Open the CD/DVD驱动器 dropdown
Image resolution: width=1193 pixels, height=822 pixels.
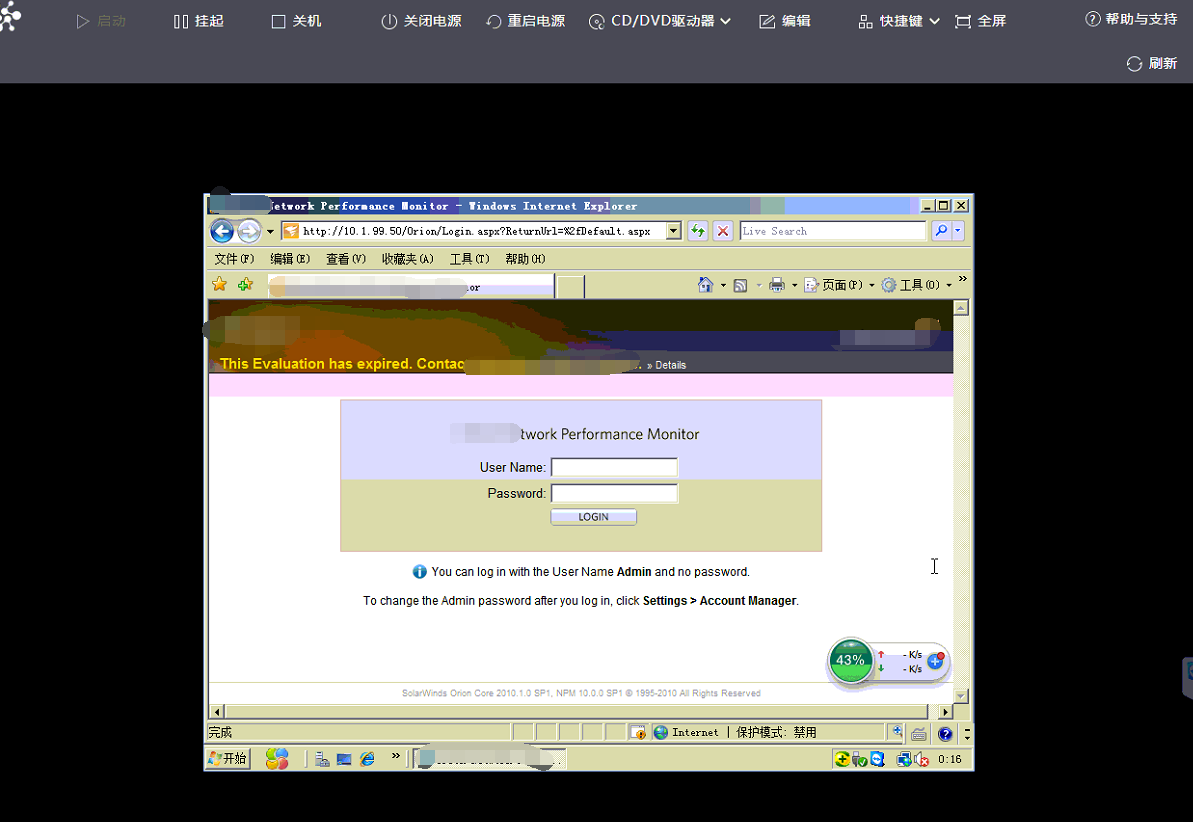coord(660,21)
